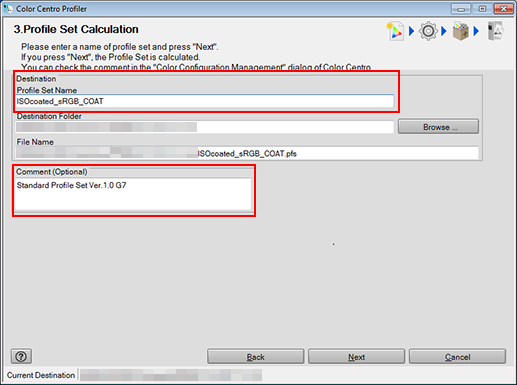The height and width of the screenshot is (385, 517).
Task: Open folder picker with the Browse button
Action: pos(438,127)
